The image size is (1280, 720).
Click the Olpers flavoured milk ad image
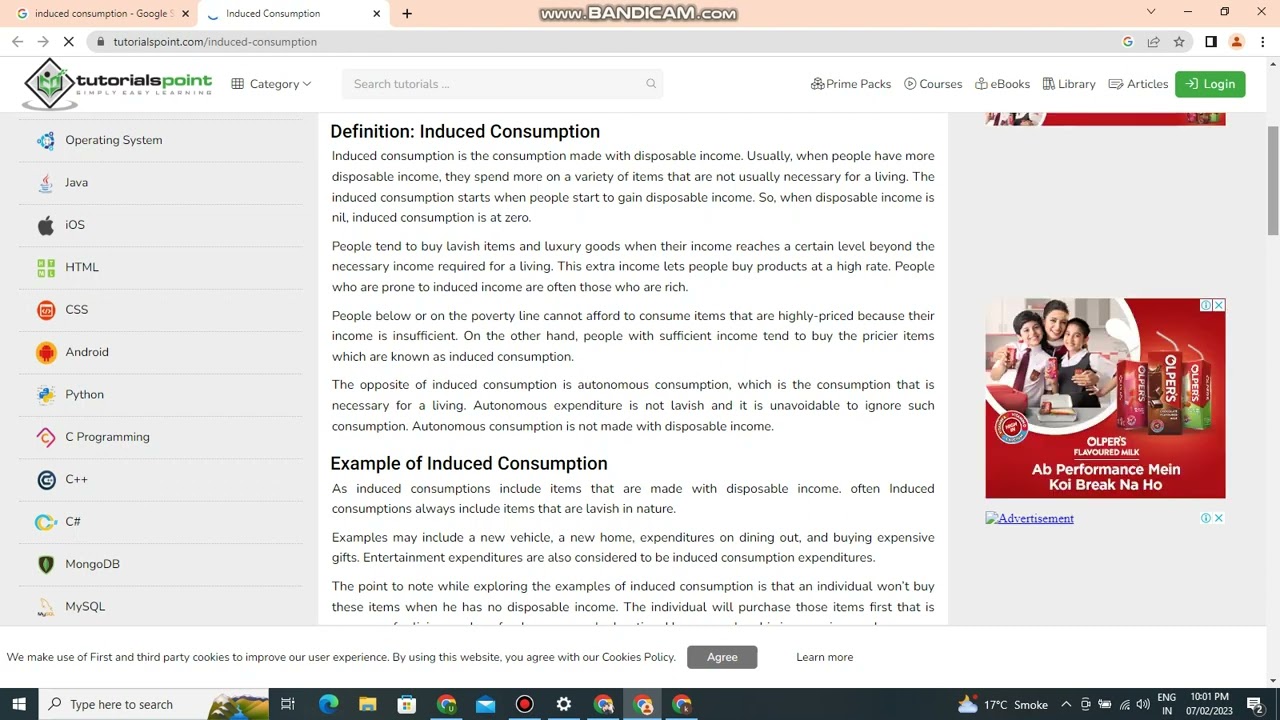pos(1105,398)
